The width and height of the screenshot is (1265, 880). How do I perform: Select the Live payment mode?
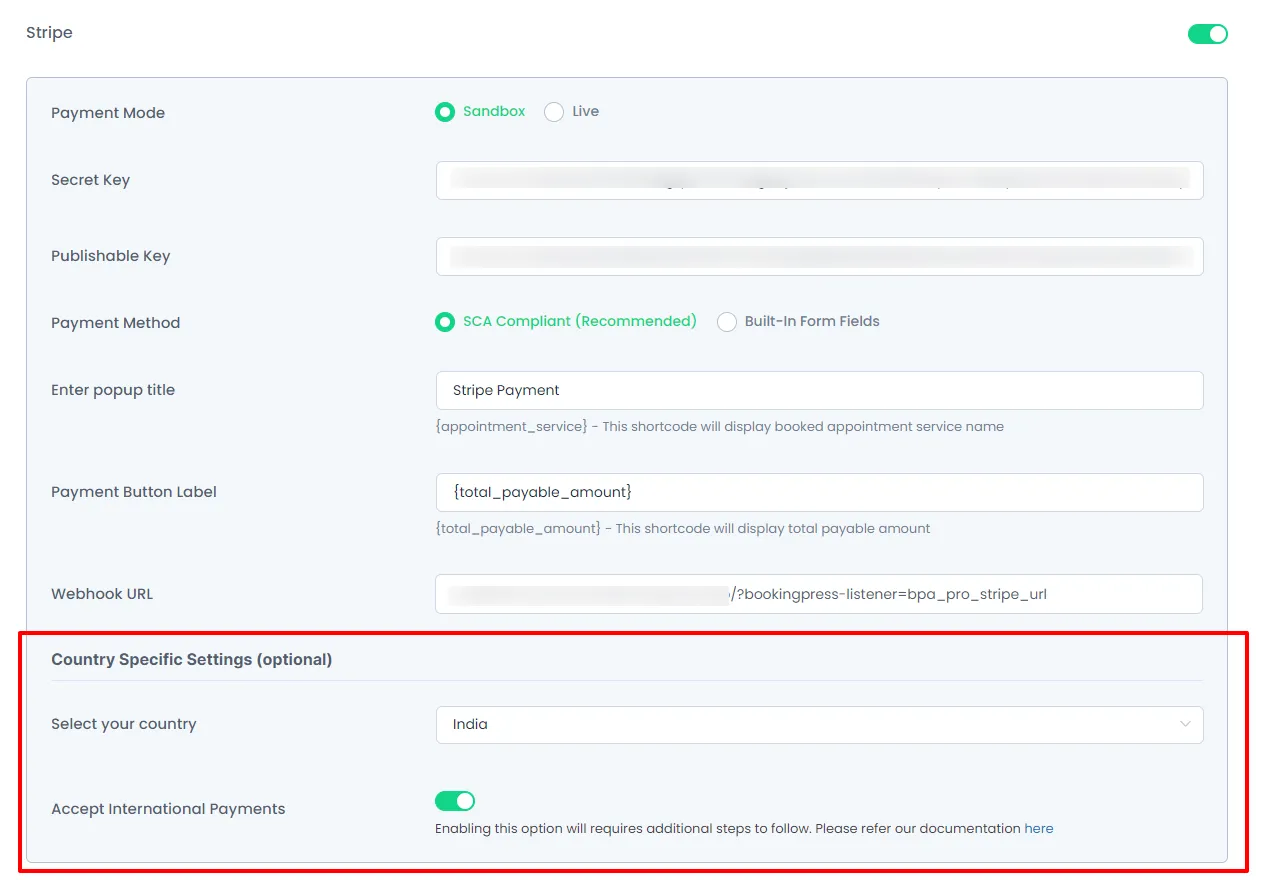click(x=554, y=112)
